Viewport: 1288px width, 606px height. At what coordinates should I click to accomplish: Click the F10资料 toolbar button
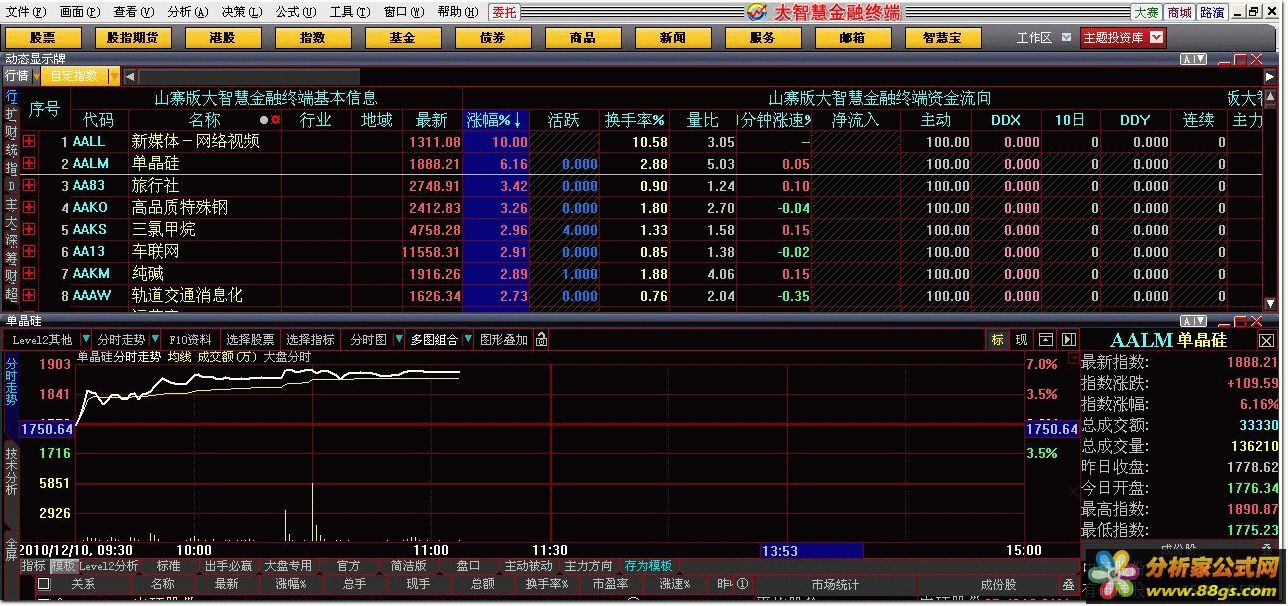[190, 340]
